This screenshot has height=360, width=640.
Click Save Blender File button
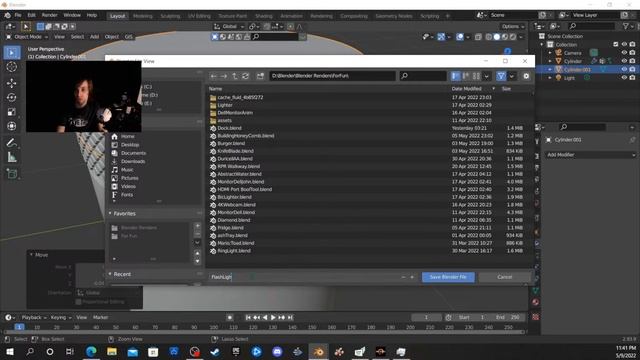click(448, 277)
